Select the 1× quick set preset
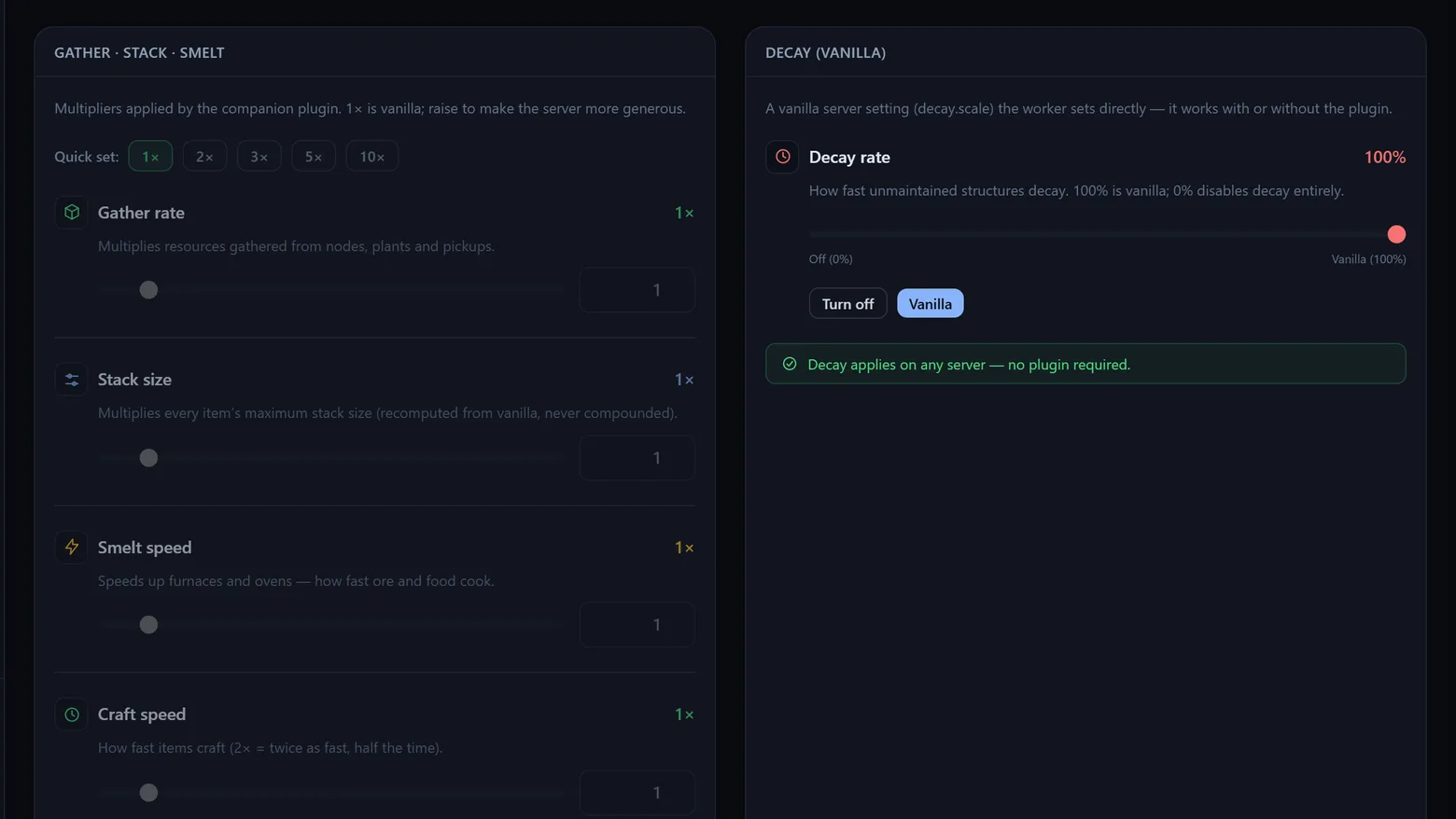The width and height of the screenshot is (1456, 819). 150,156
